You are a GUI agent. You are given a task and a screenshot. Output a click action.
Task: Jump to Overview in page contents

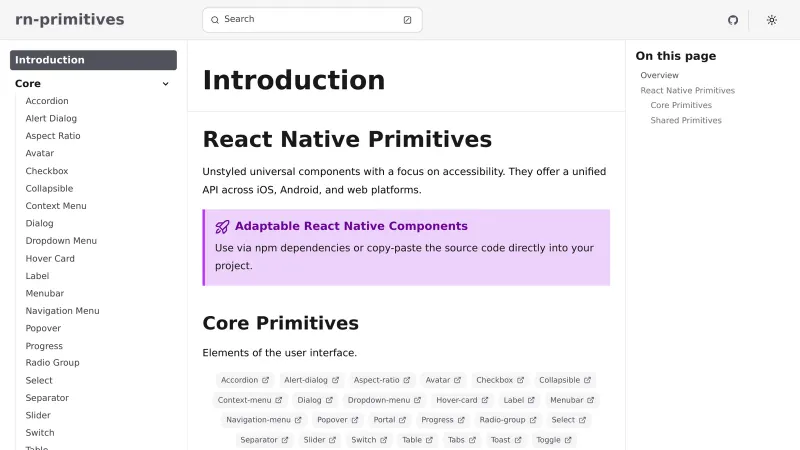click(x=659, y=75)
